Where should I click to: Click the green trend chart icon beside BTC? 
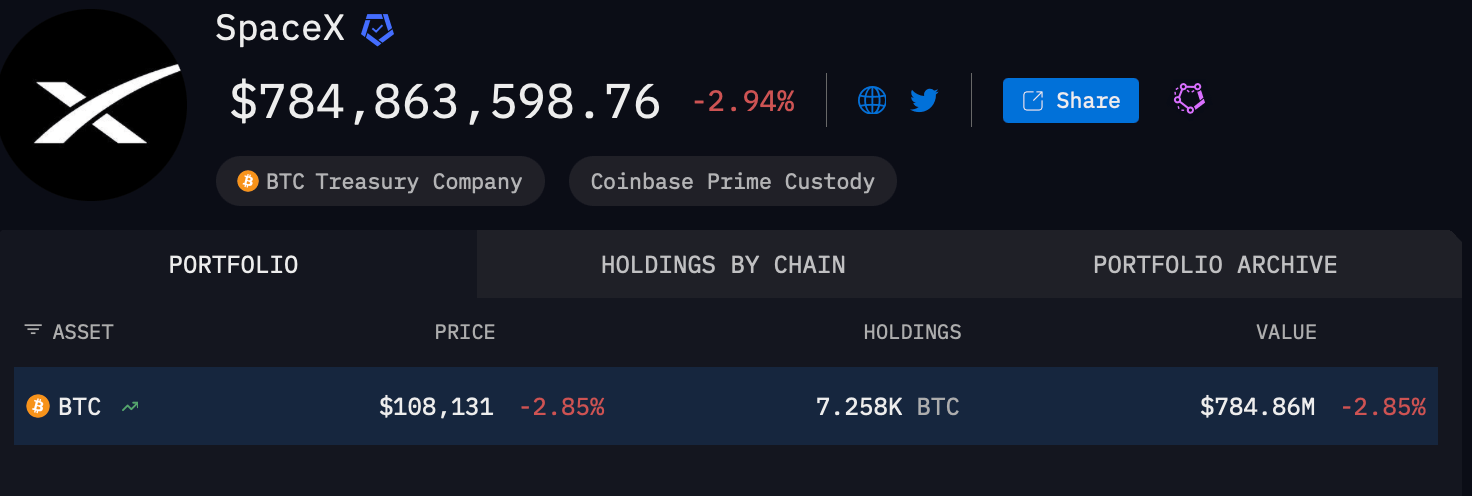point(129,406)
